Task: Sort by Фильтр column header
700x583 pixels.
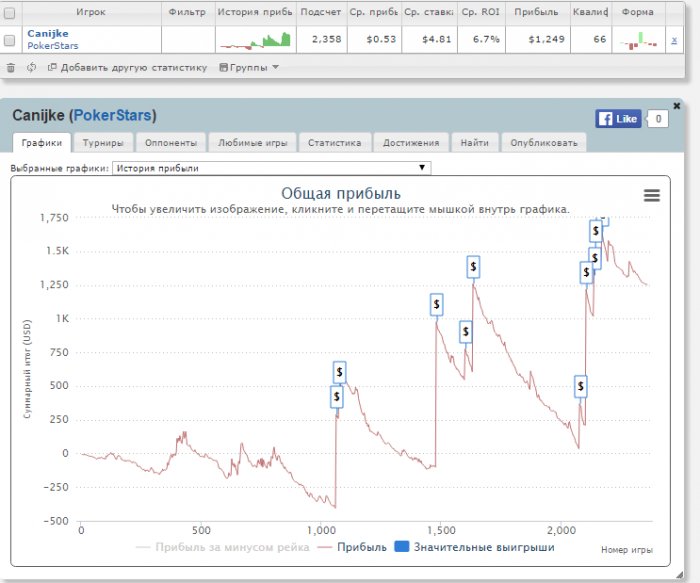Action: tap(187, 12)
